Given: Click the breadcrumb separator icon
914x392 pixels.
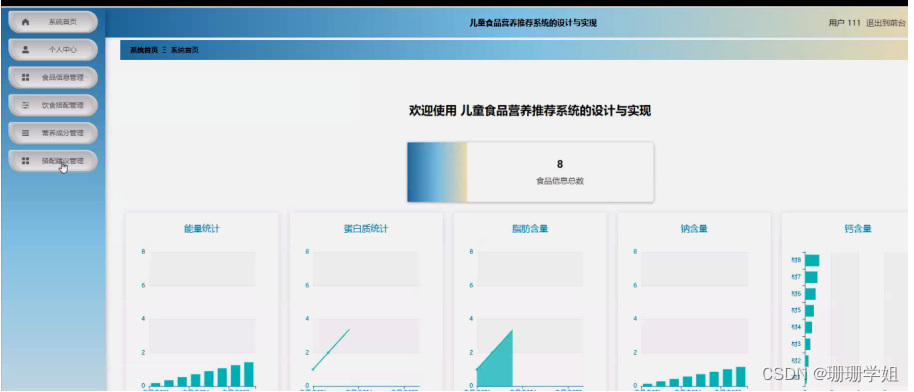Looking at the screenshot, I should pyautogui.click(x=164, y=50).
